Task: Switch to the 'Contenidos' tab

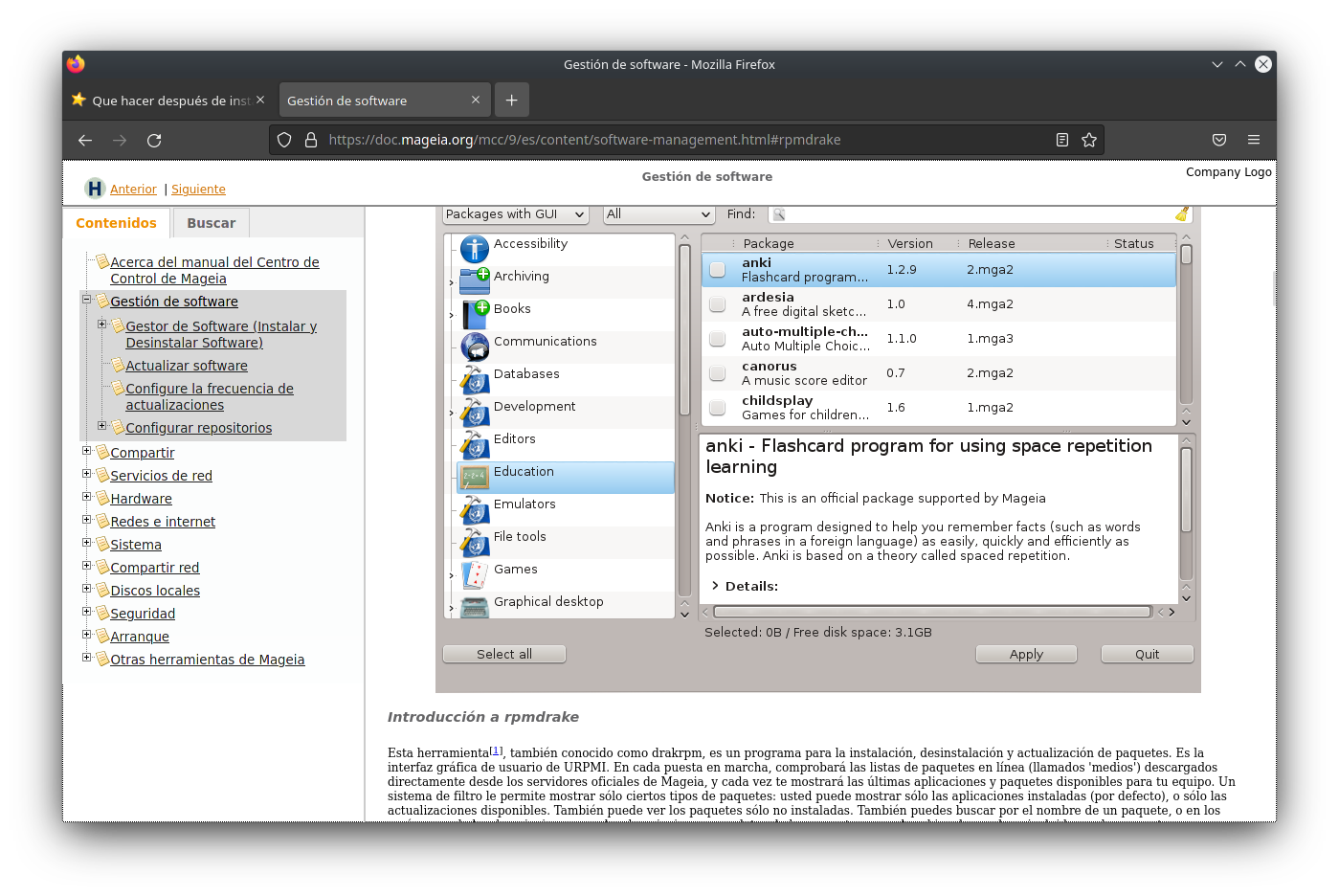Action: (x=116, y=223)
